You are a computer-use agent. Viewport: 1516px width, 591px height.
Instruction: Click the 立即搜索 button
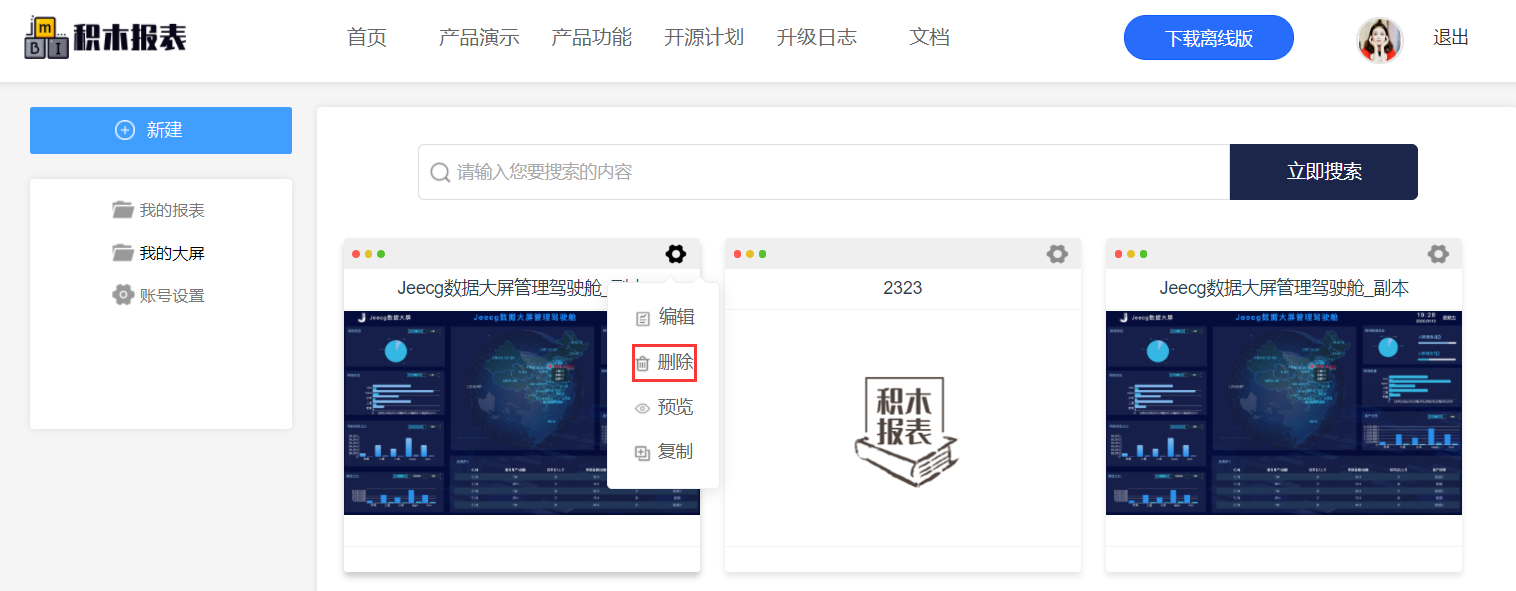1324,172
